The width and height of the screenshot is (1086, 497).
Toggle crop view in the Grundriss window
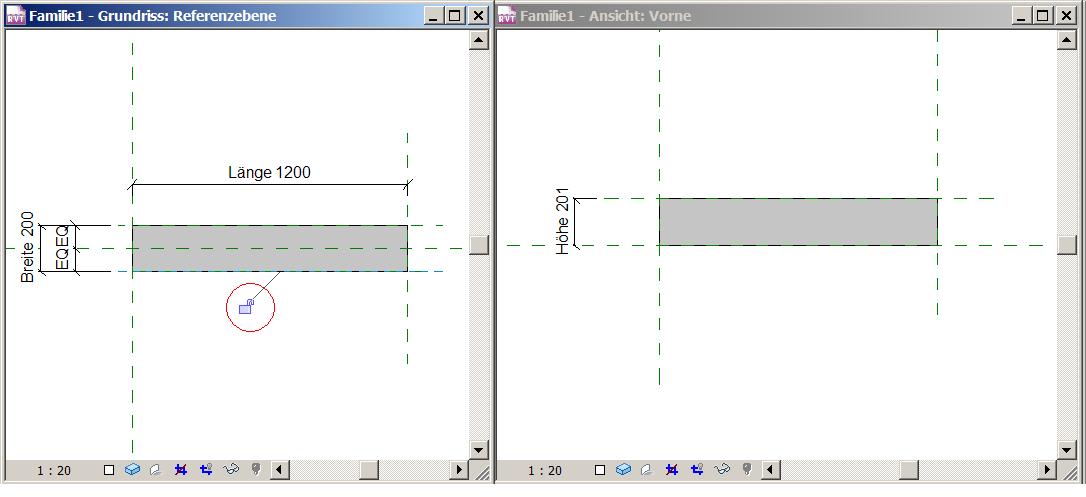pyautogui.click(x=181, y=470)
